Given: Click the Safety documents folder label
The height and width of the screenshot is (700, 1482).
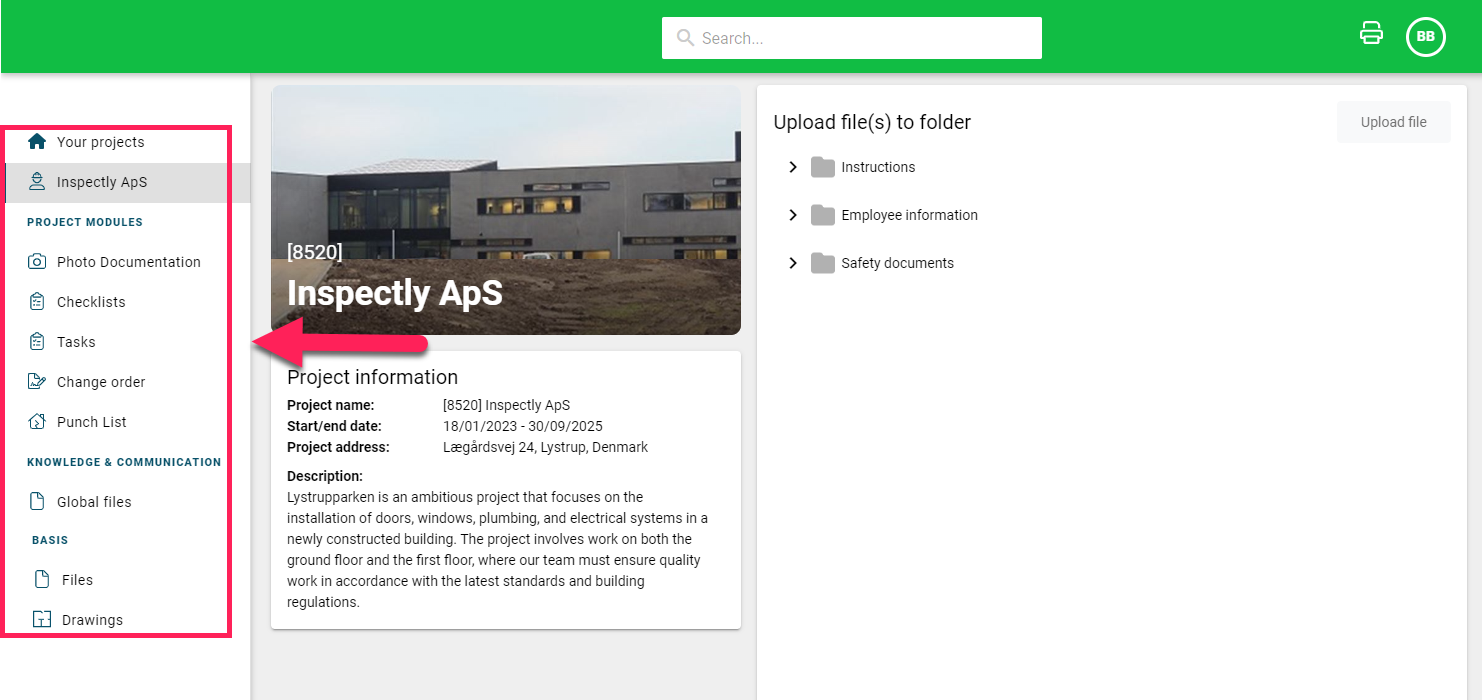Looking at the screenshot, I should pos(897,263).
